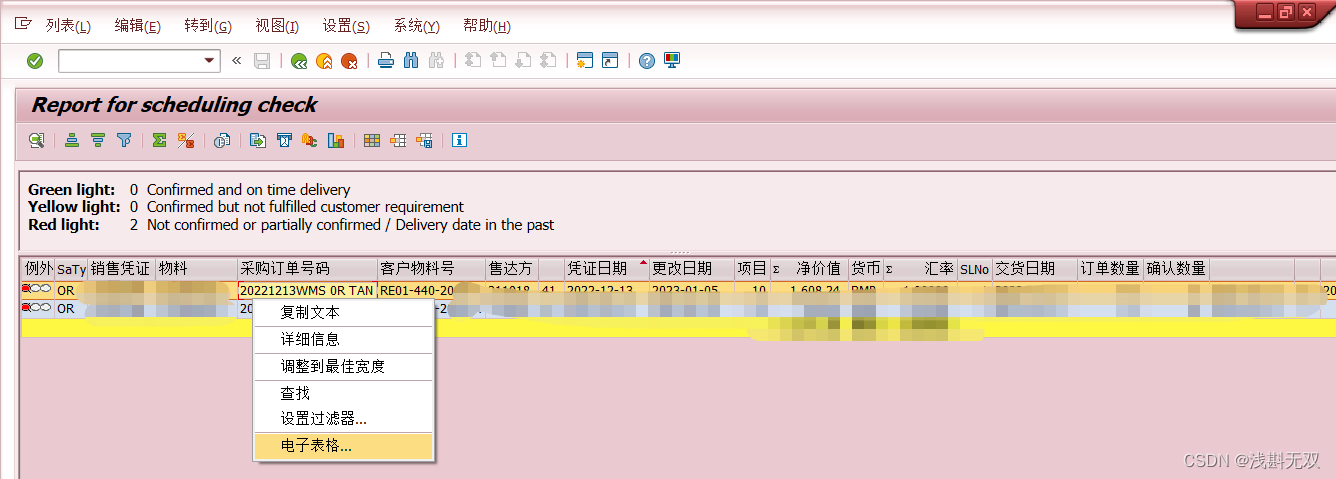Screen dimensions: 1336x479
Task: Click the Word Processing export icon
Action: tap(284, 141)
